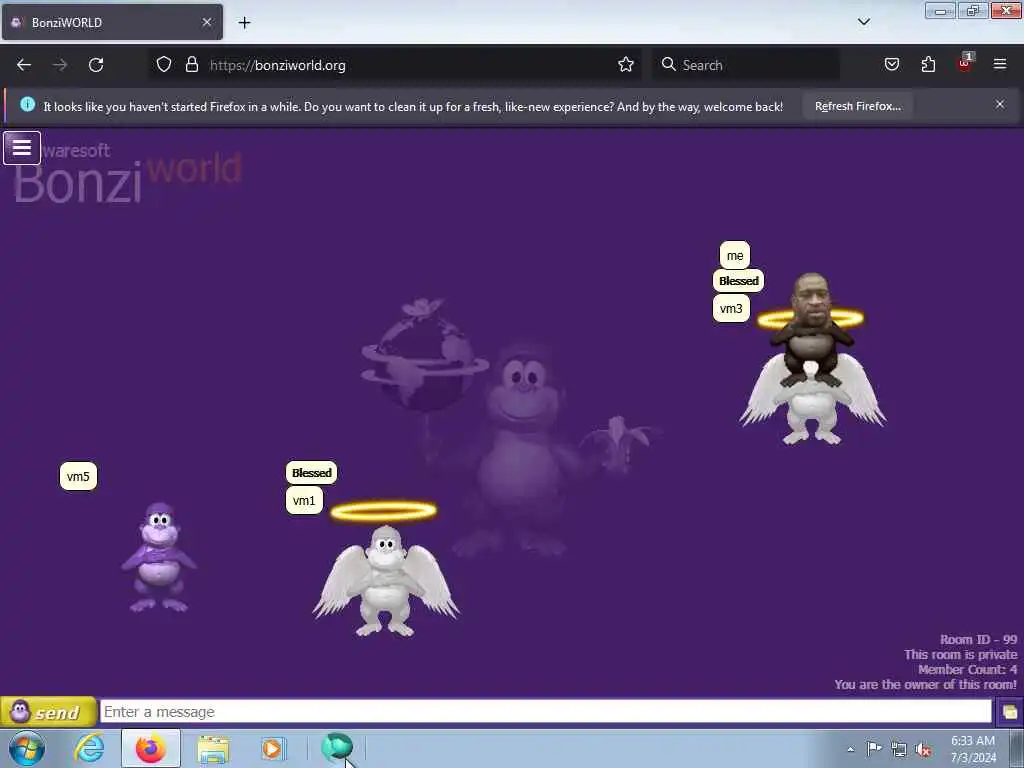Open Windows Media Player from taskbar
Viewport: 1024px width, 768px height.
point(272,748)
